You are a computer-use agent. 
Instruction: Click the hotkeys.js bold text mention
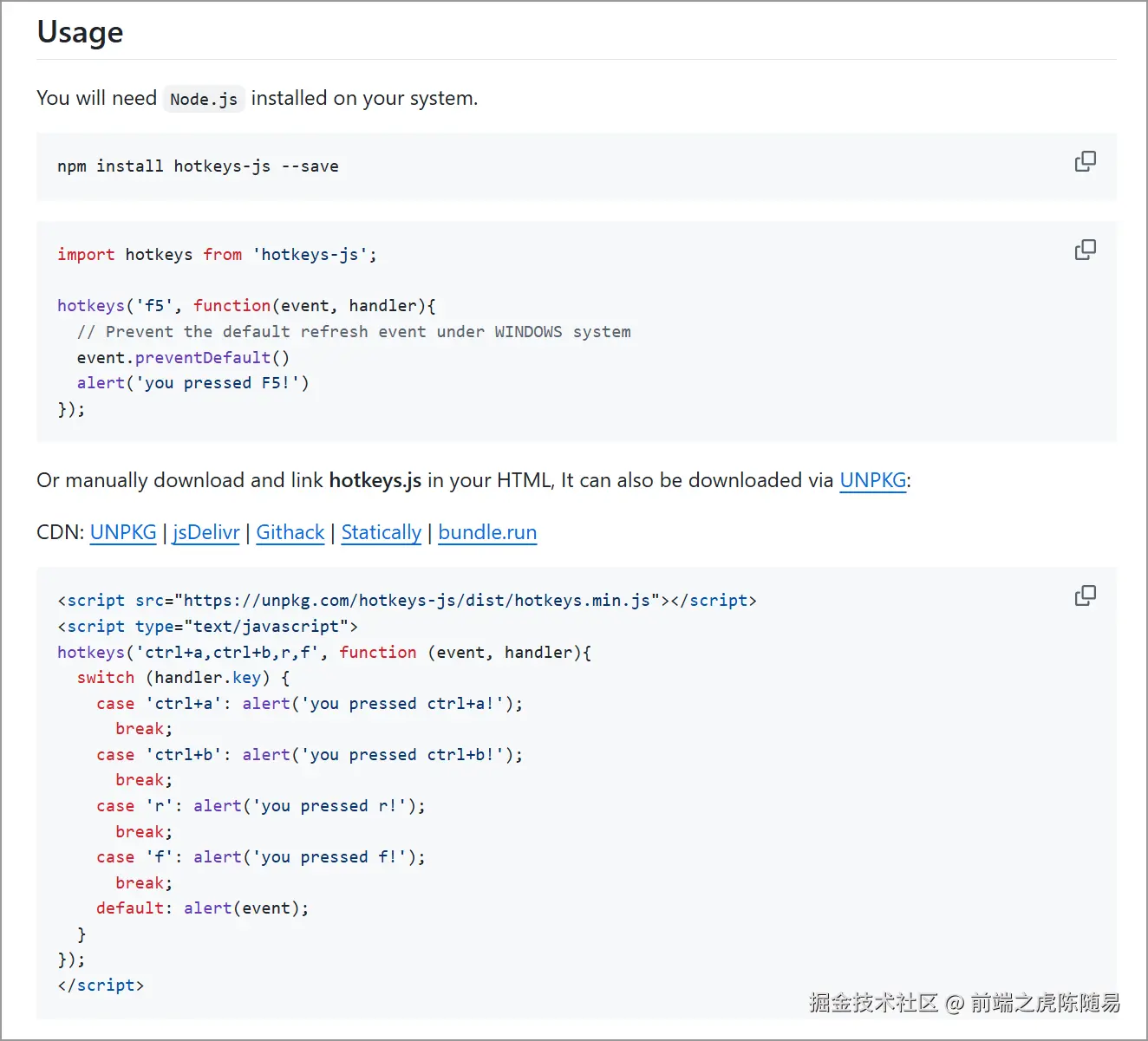tap(375, 480)
